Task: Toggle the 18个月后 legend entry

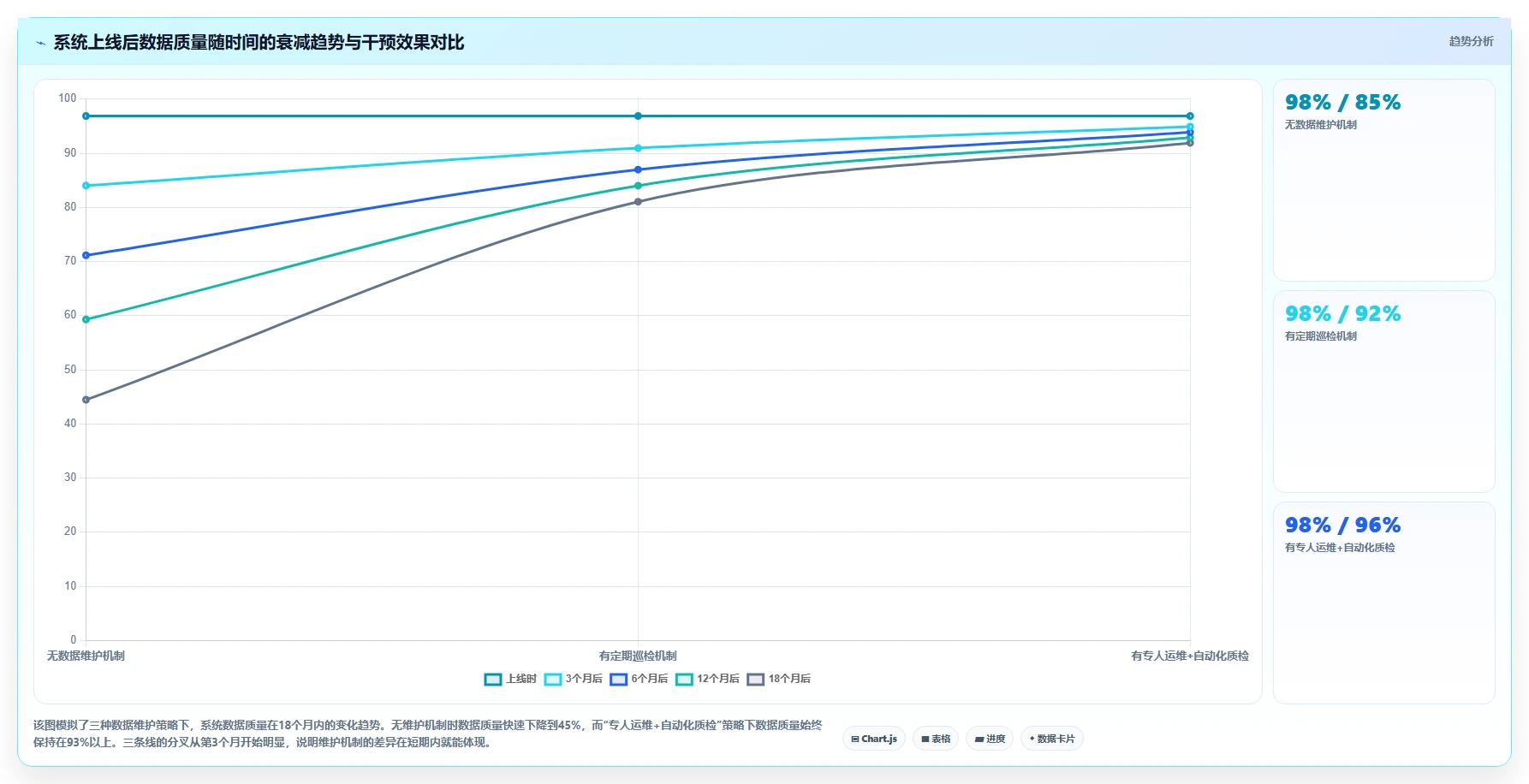Action: click(x=779, y=679)
